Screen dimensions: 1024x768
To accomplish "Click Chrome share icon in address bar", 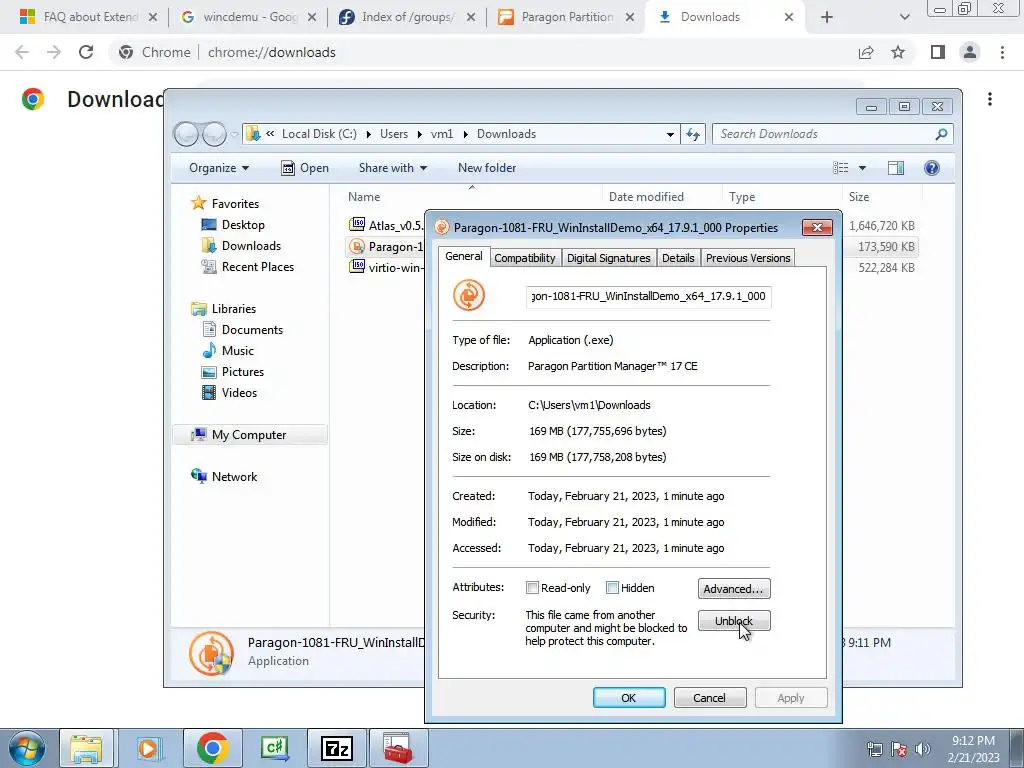I will [866, 52].
